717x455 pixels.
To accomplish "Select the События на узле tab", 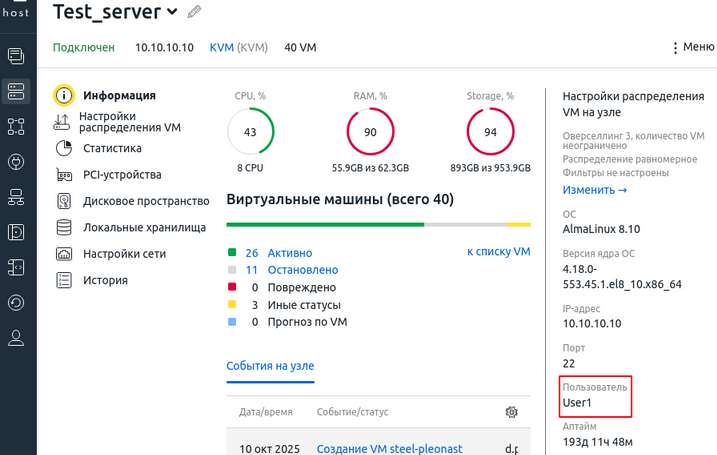I will [x=270, y=367].
